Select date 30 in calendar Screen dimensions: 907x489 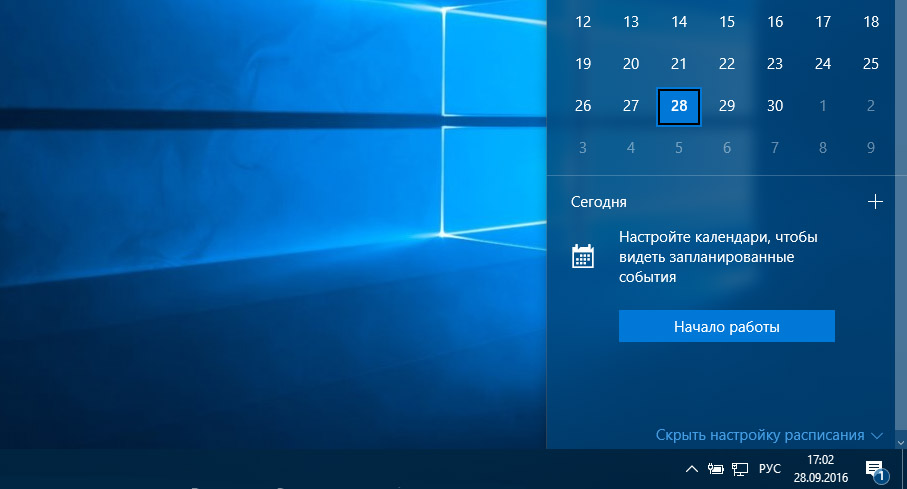pyautogui.click(x=775, y=106)
